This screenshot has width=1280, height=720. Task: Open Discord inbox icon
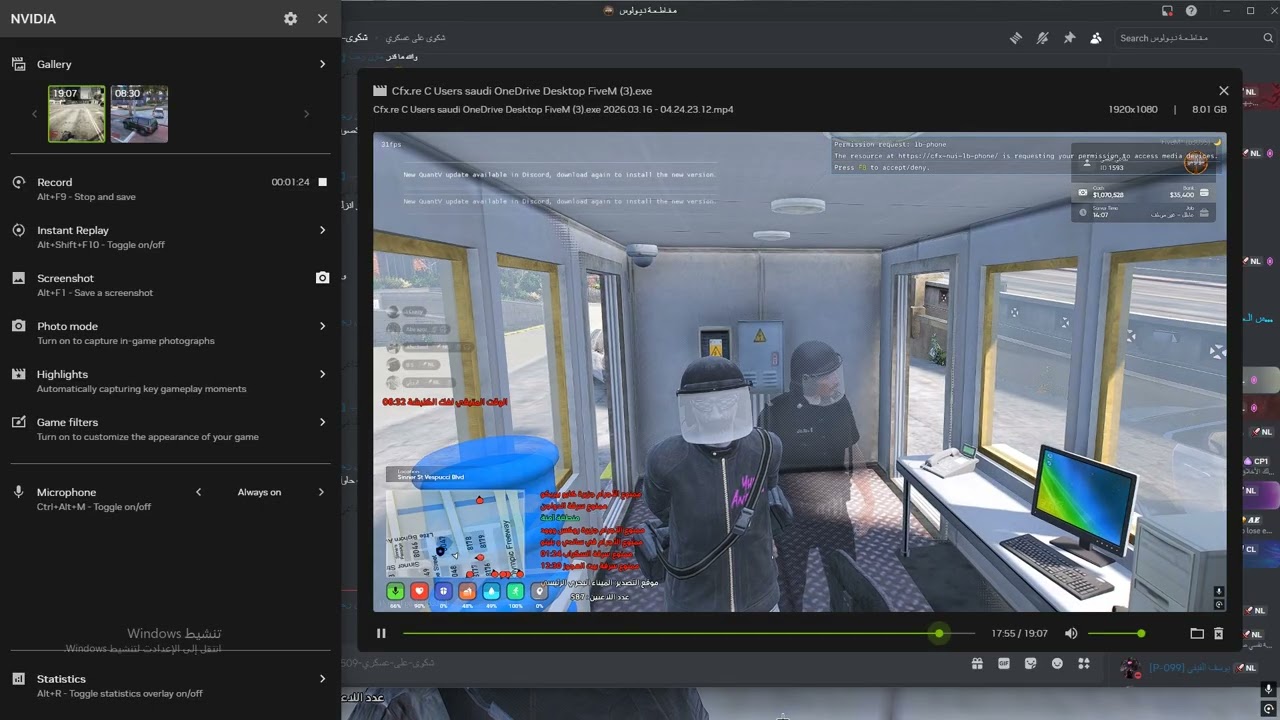[x=1167, y=11]
